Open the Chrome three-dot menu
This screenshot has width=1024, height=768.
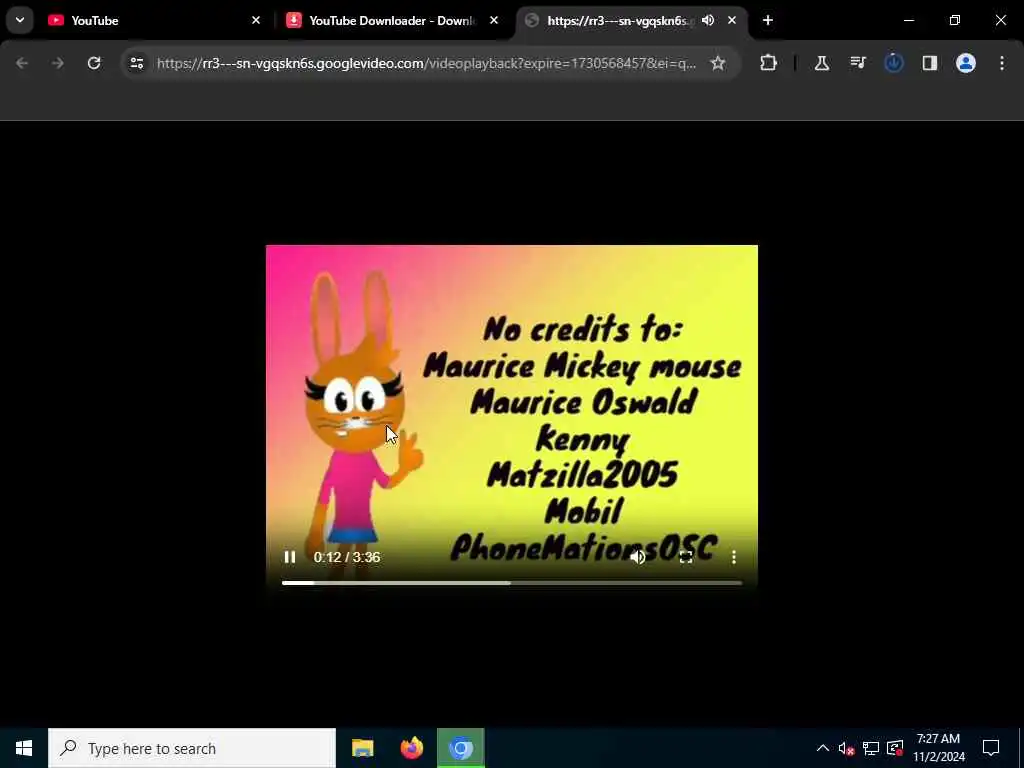[x=1002, y=63]
